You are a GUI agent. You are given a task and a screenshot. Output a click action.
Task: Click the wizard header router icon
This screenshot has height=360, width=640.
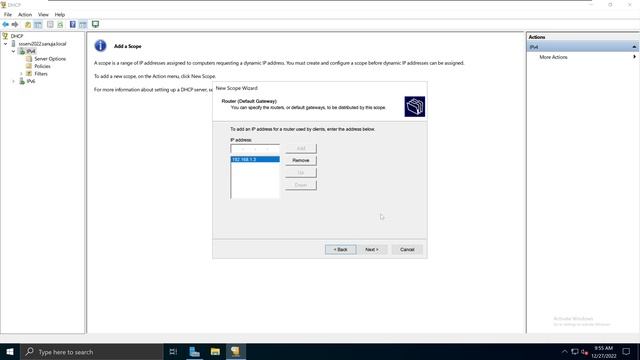point(415,107)
